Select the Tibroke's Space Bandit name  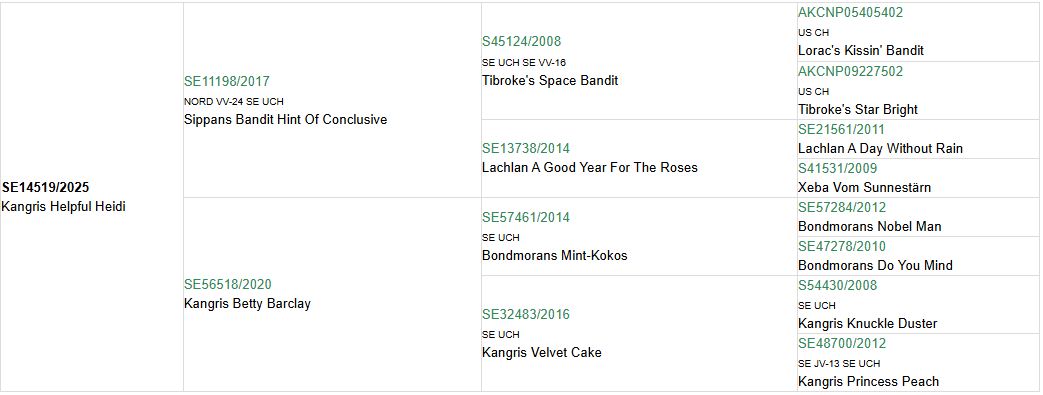tap(550, 80)
